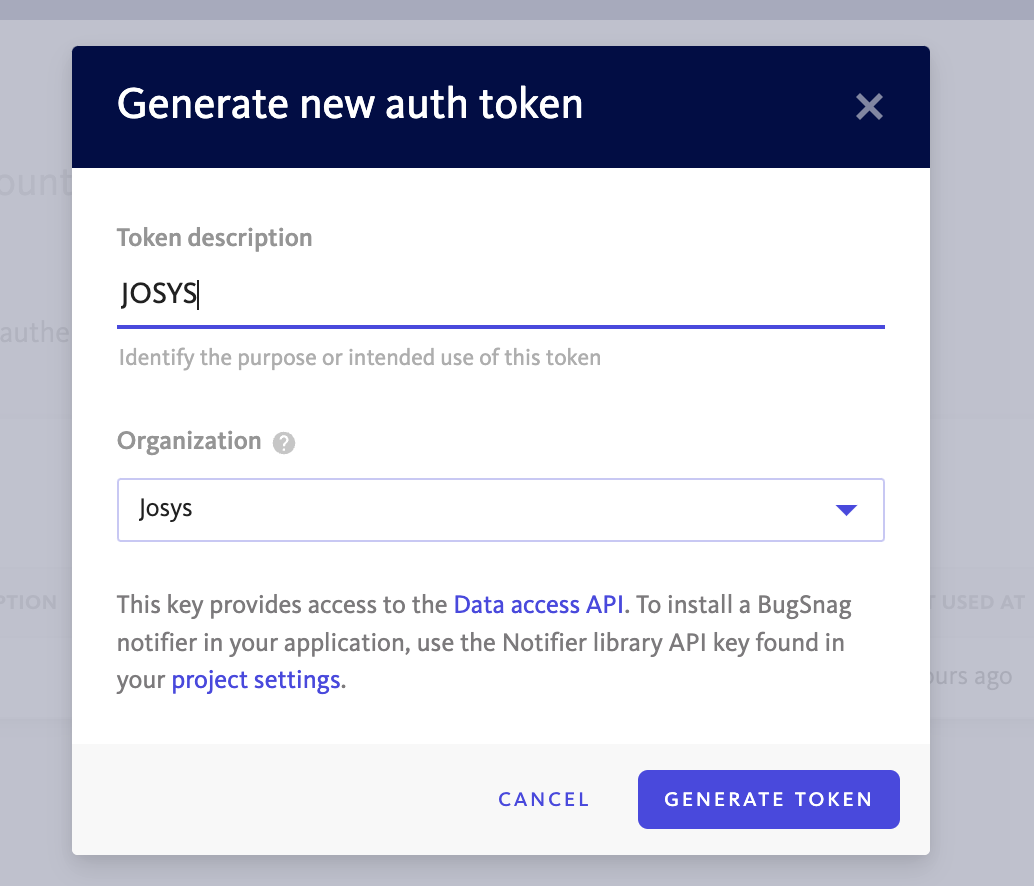Click the typed JOSYS text in the field
Viewport: 1034px width, 886px height.
(159, 295)
